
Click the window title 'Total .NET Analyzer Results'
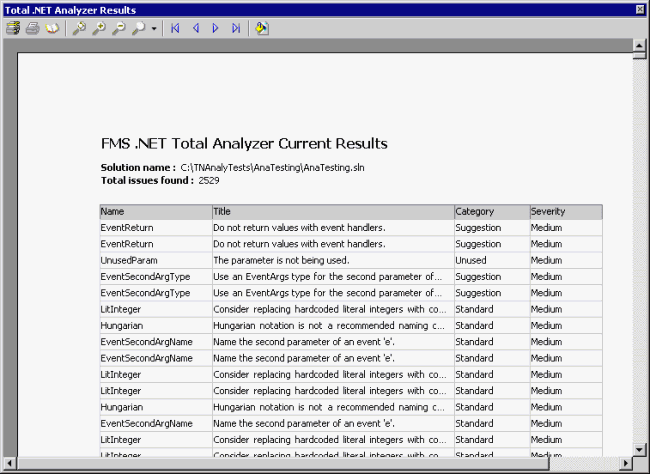click(70, 10)
